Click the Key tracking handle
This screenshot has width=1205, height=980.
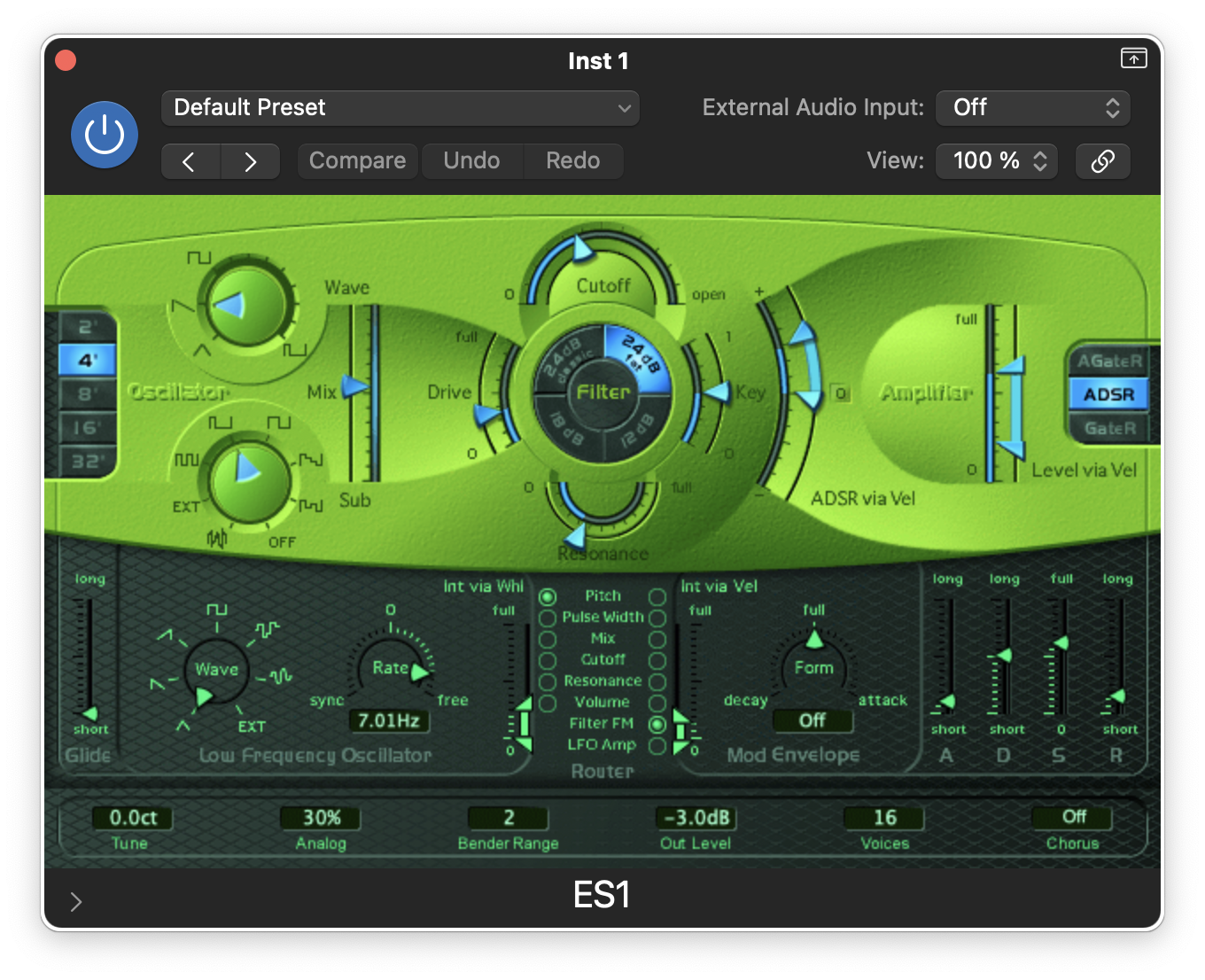[717, 392]
